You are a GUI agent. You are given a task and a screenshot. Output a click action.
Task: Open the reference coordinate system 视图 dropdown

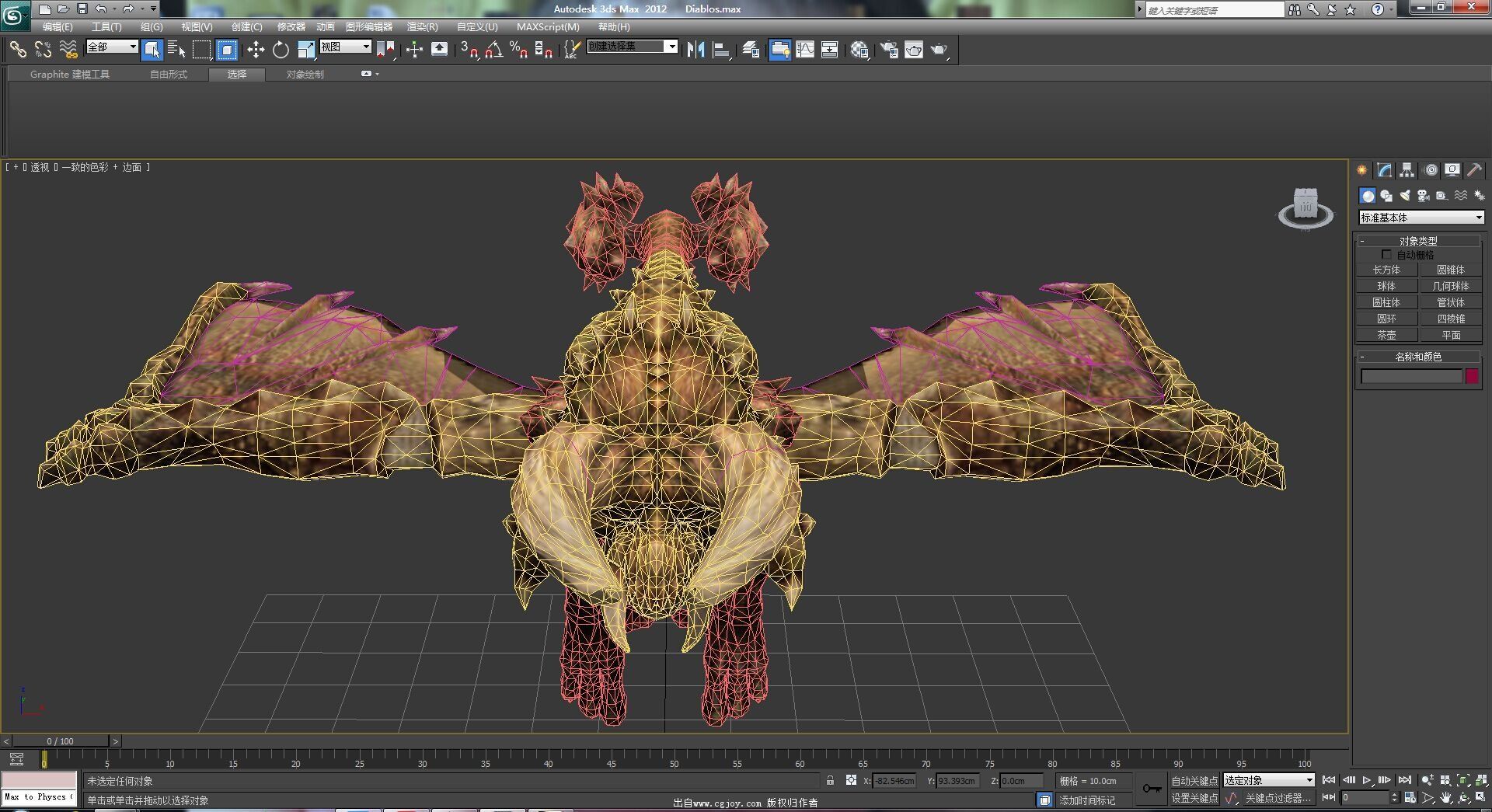click(x=346, y=47)
